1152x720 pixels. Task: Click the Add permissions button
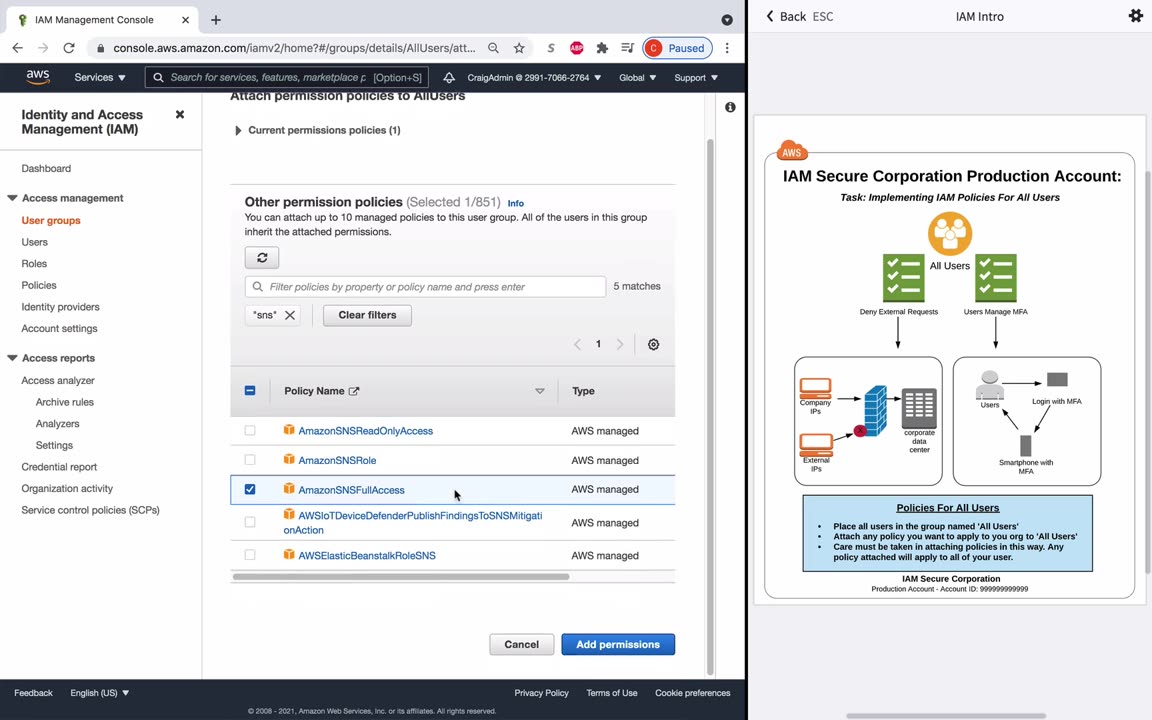coord(618,644)
